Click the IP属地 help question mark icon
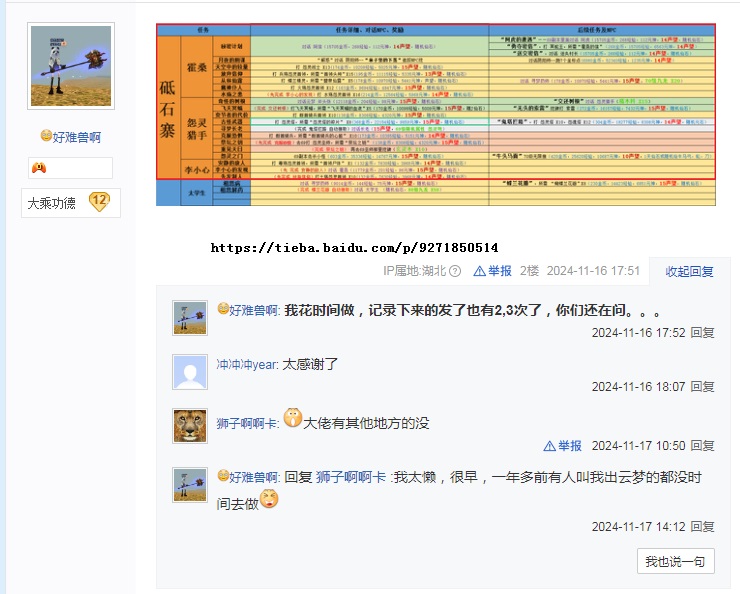 (455, 271)
